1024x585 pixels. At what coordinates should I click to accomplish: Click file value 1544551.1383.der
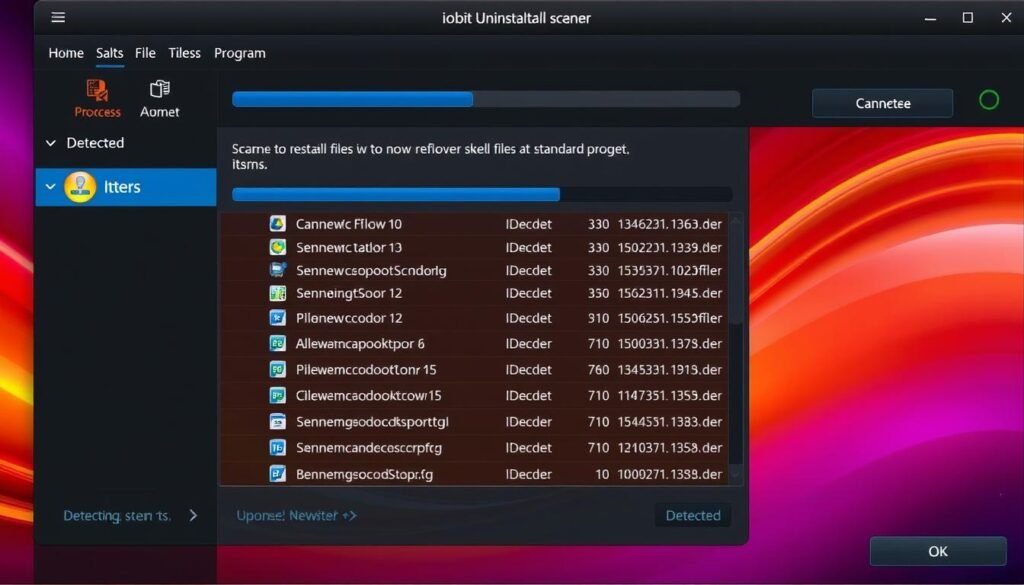[x=669, y=422]
